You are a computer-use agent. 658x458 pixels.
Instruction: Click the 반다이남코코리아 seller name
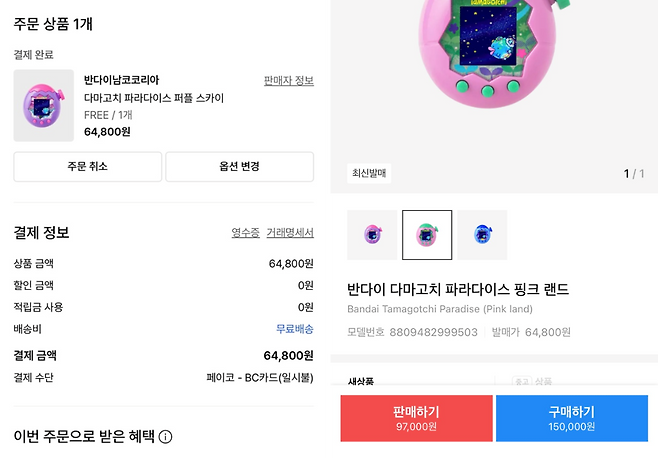pos(121,80)
